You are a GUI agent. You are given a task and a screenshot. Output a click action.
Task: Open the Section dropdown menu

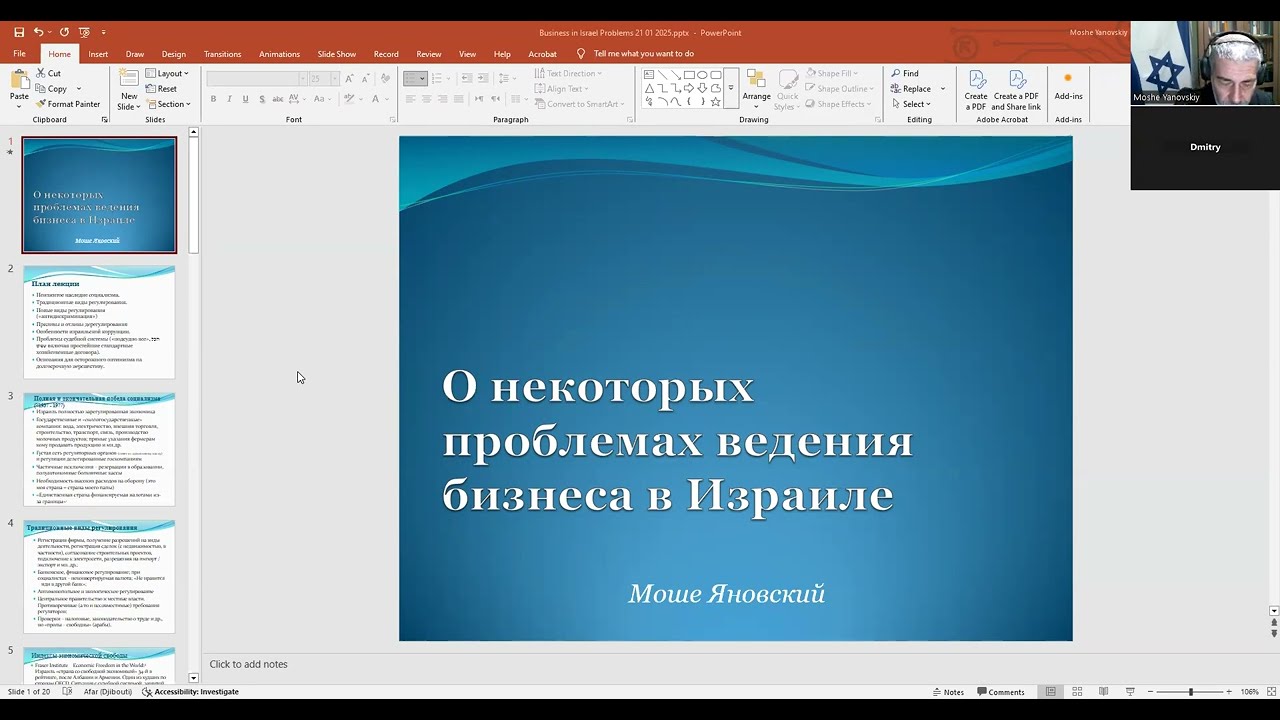pos(167,104)
